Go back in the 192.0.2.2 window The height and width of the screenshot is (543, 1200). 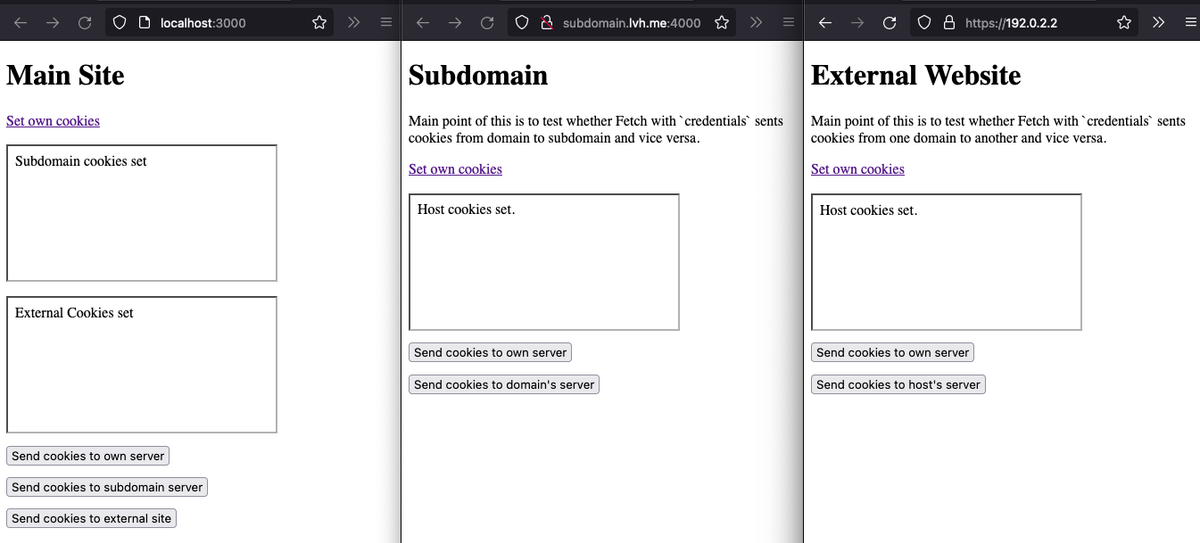(x=823, y=22)
